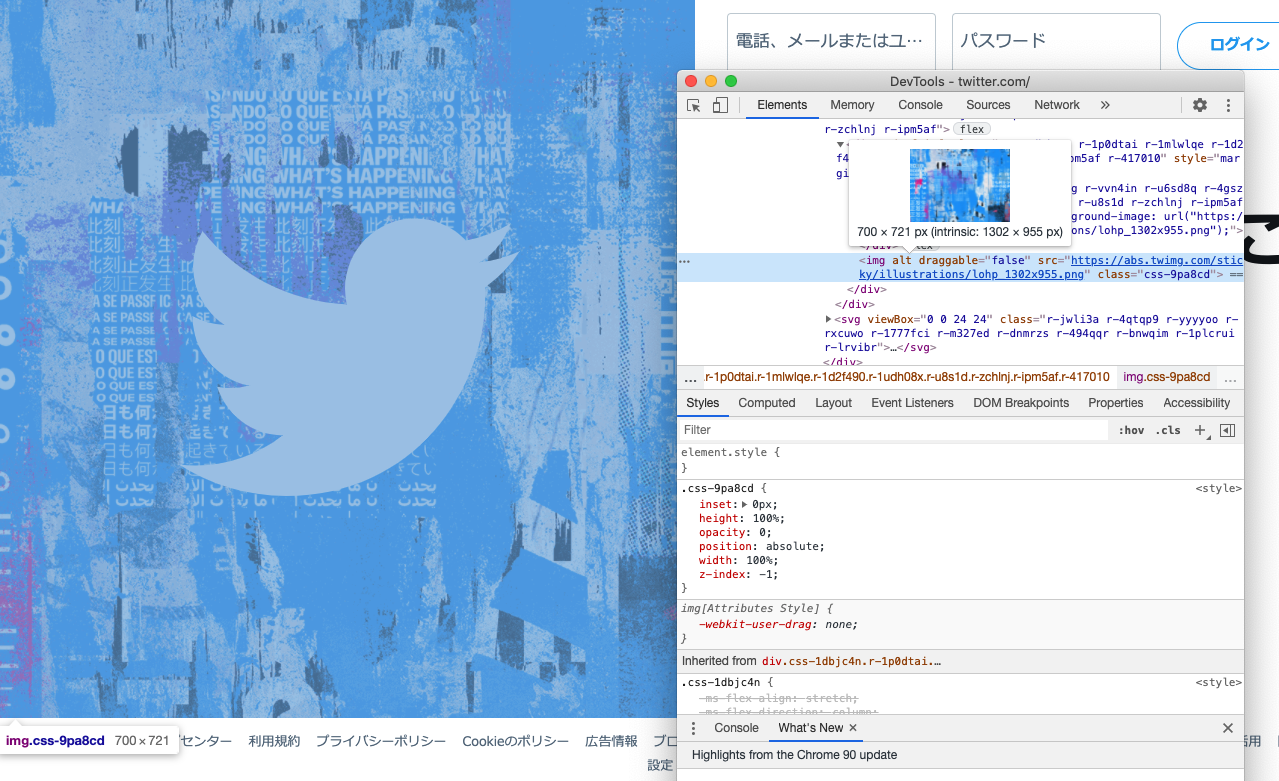Click the position value absolute

tap(794, 547)
